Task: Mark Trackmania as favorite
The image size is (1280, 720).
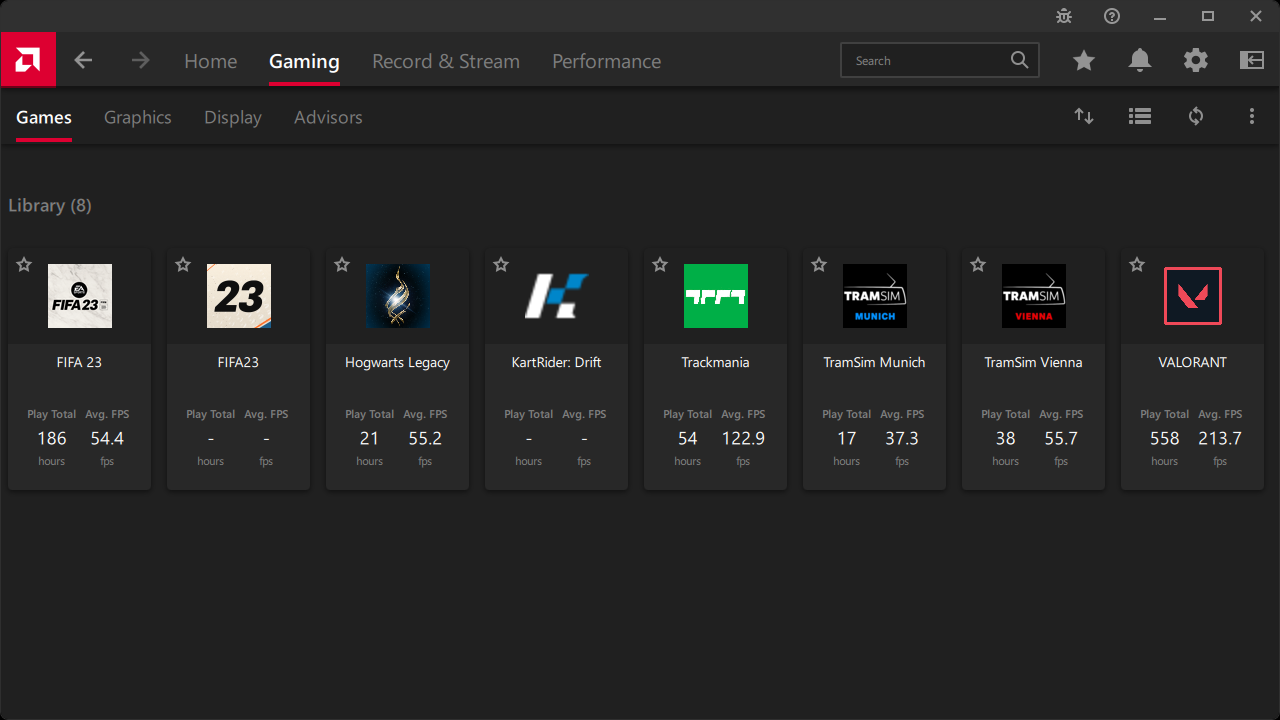Action: (660, 264)
